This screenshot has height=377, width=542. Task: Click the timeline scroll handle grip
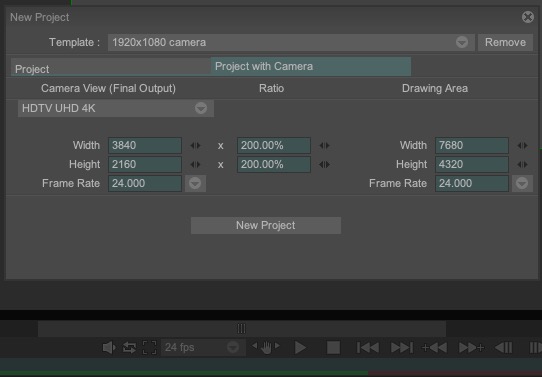pos(241,328)
